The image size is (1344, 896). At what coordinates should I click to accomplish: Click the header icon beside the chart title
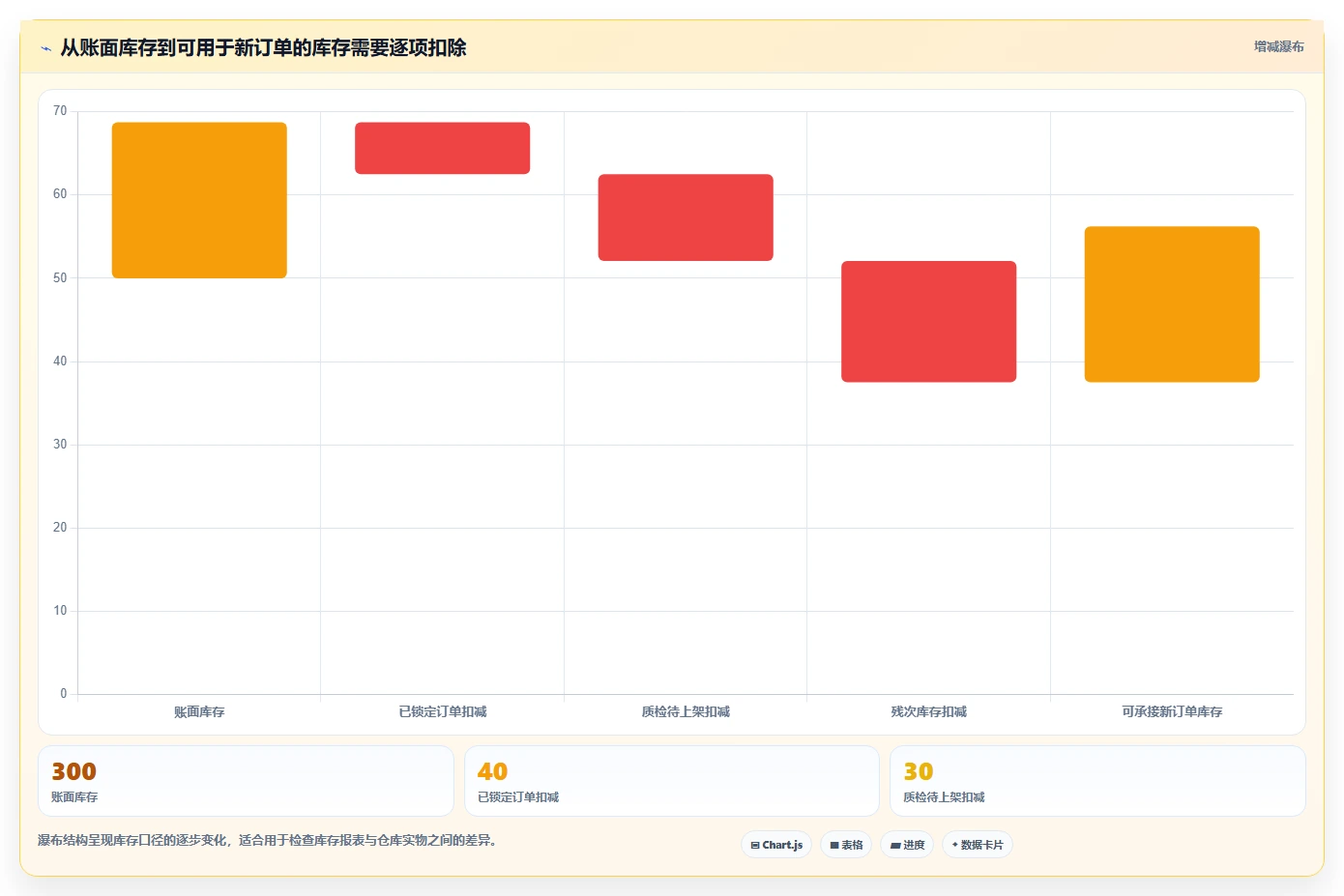pos(45,48)
